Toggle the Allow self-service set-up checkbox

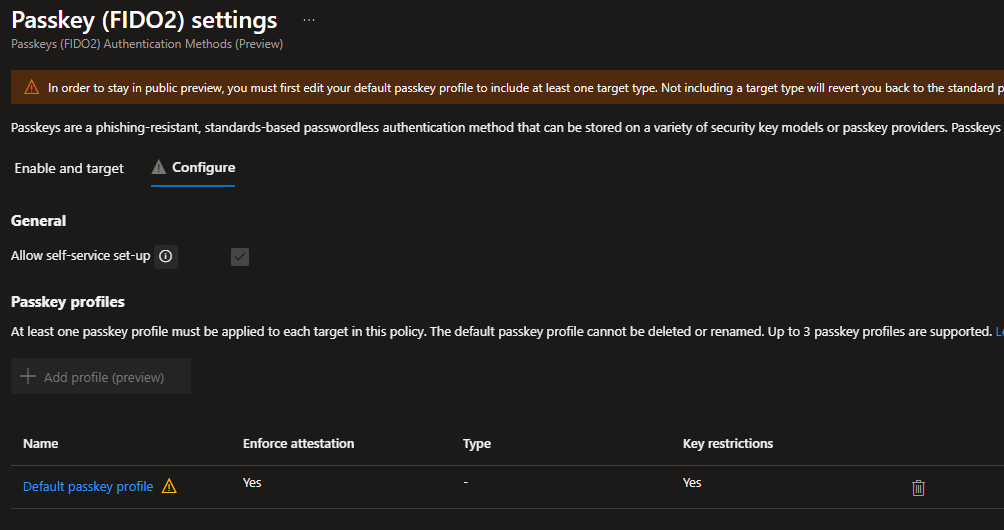[x=240, y=257]
